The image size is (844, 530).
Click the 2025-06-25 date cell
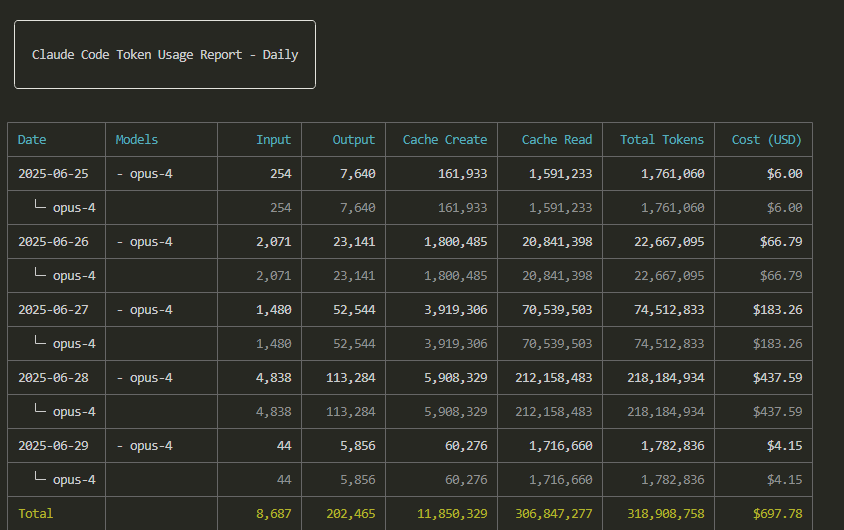(53, 174)
